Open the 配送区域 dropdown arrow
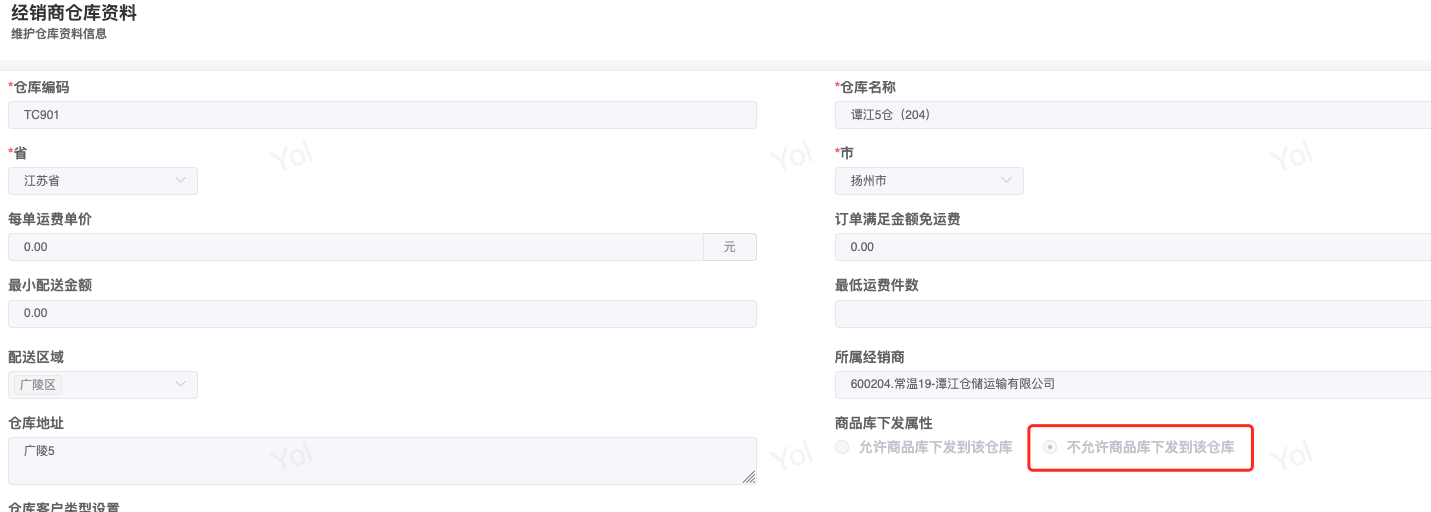 point(181,384)
